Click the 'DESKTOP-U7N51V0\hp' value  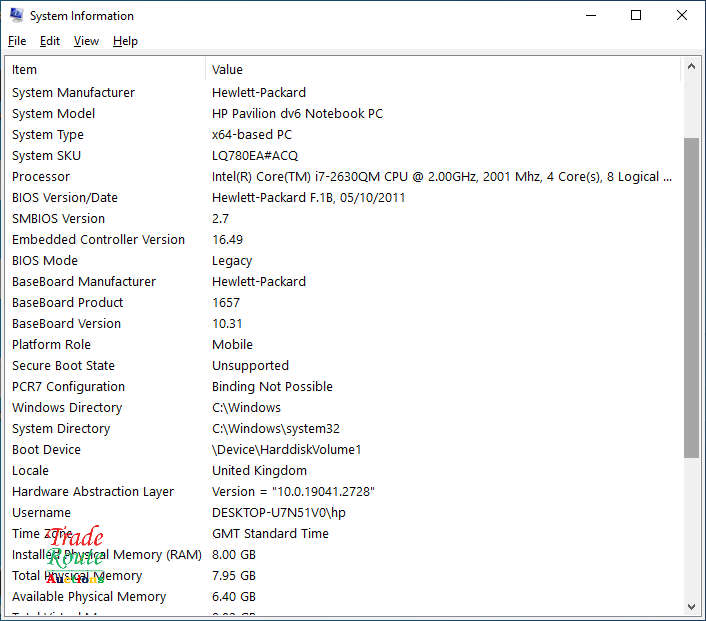click(x=279, y=513)
